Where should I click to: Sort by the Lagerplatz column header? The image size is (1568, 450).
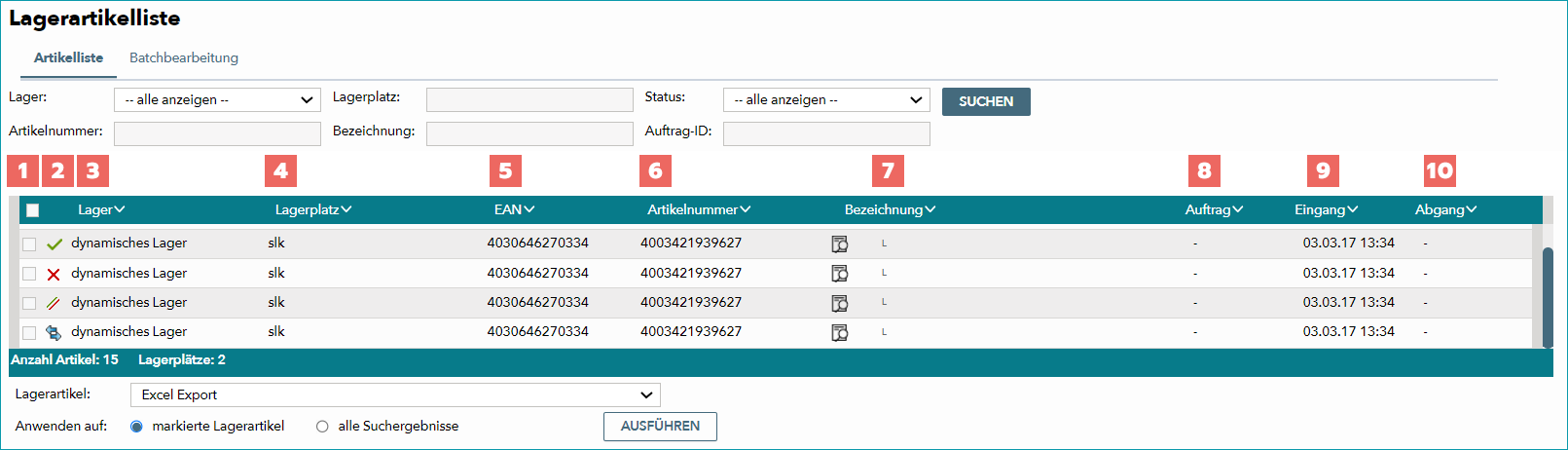pyautogui.click(x=313, y=209)
